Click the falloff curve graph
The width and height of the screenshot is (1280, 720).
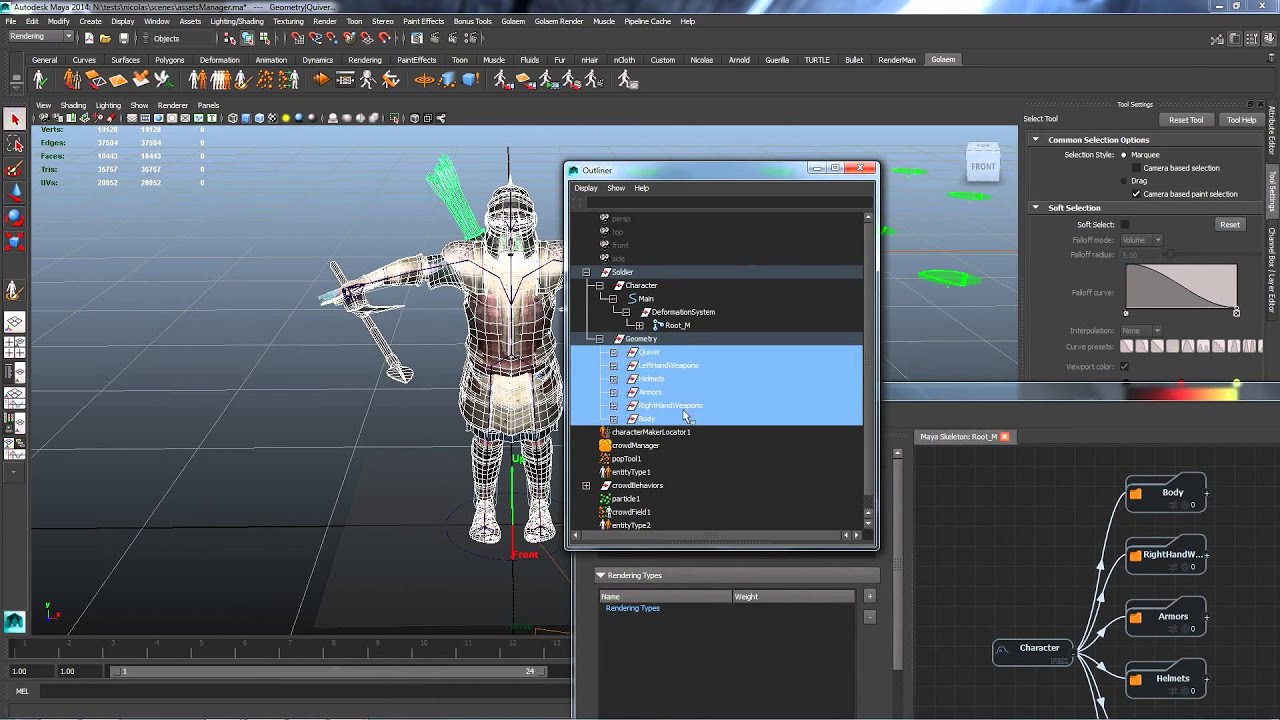[1181, 287]
